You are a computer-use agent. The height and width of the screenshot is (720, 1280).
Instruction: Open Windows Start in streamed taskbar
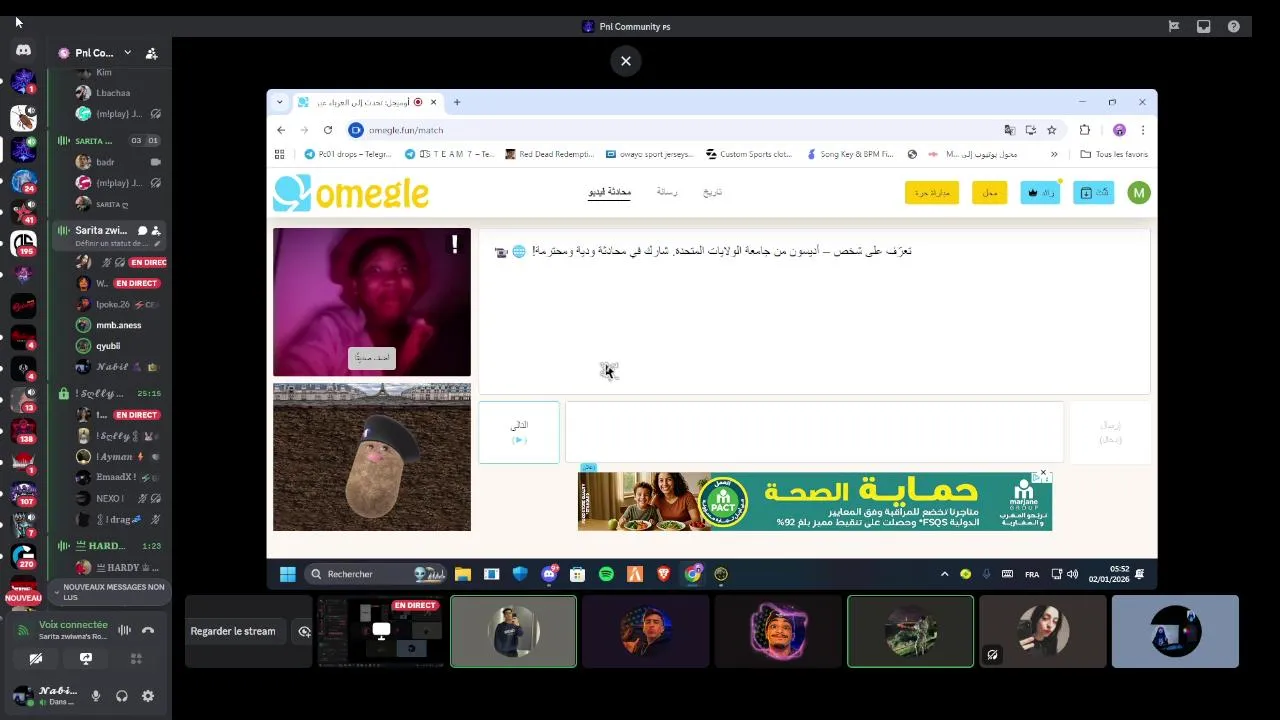288,574
